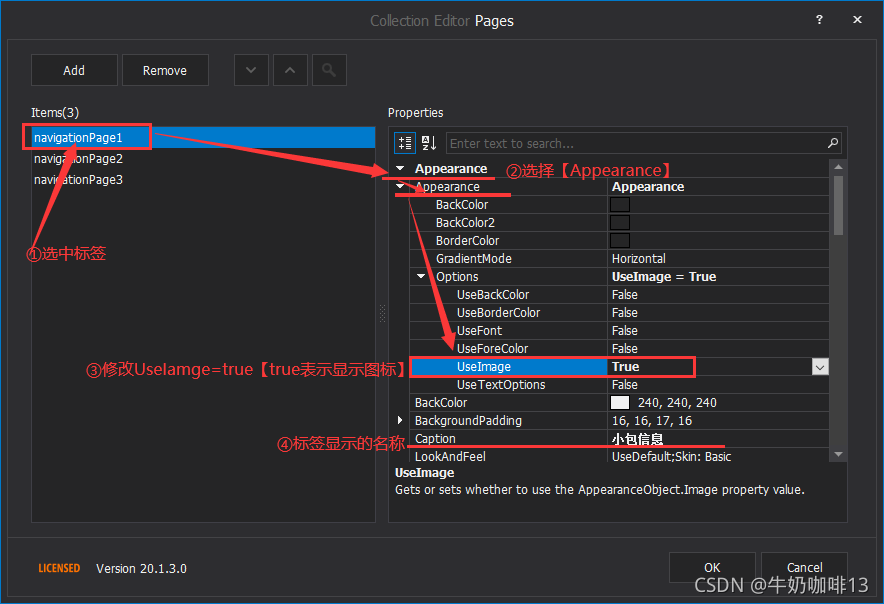Click the expander arrow next to BackgroundPadding
884x604 pixels.
tap(400, 420)
